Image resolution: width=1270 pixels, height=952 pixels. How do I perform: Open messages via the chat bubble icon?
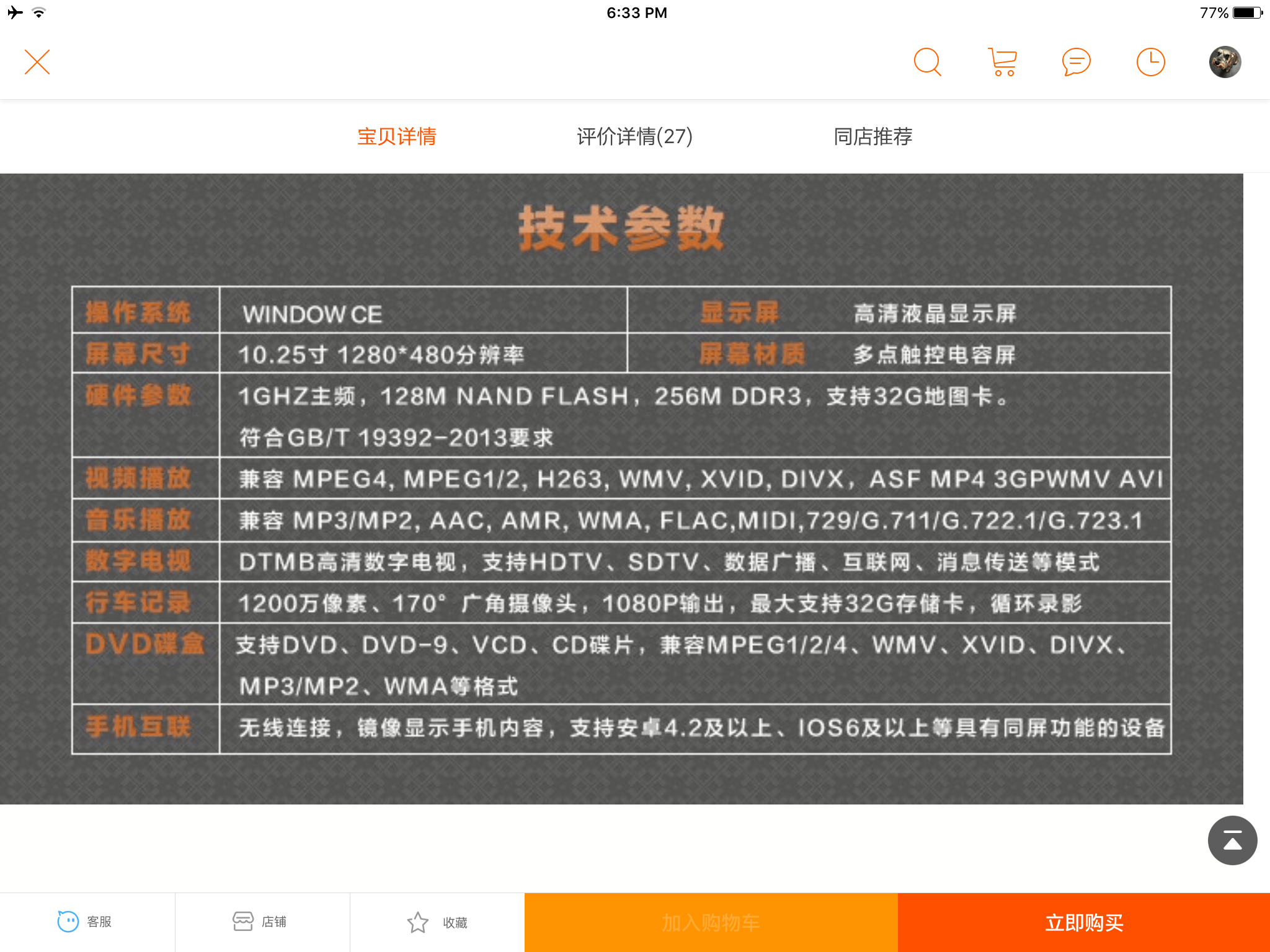[1077, 62]
